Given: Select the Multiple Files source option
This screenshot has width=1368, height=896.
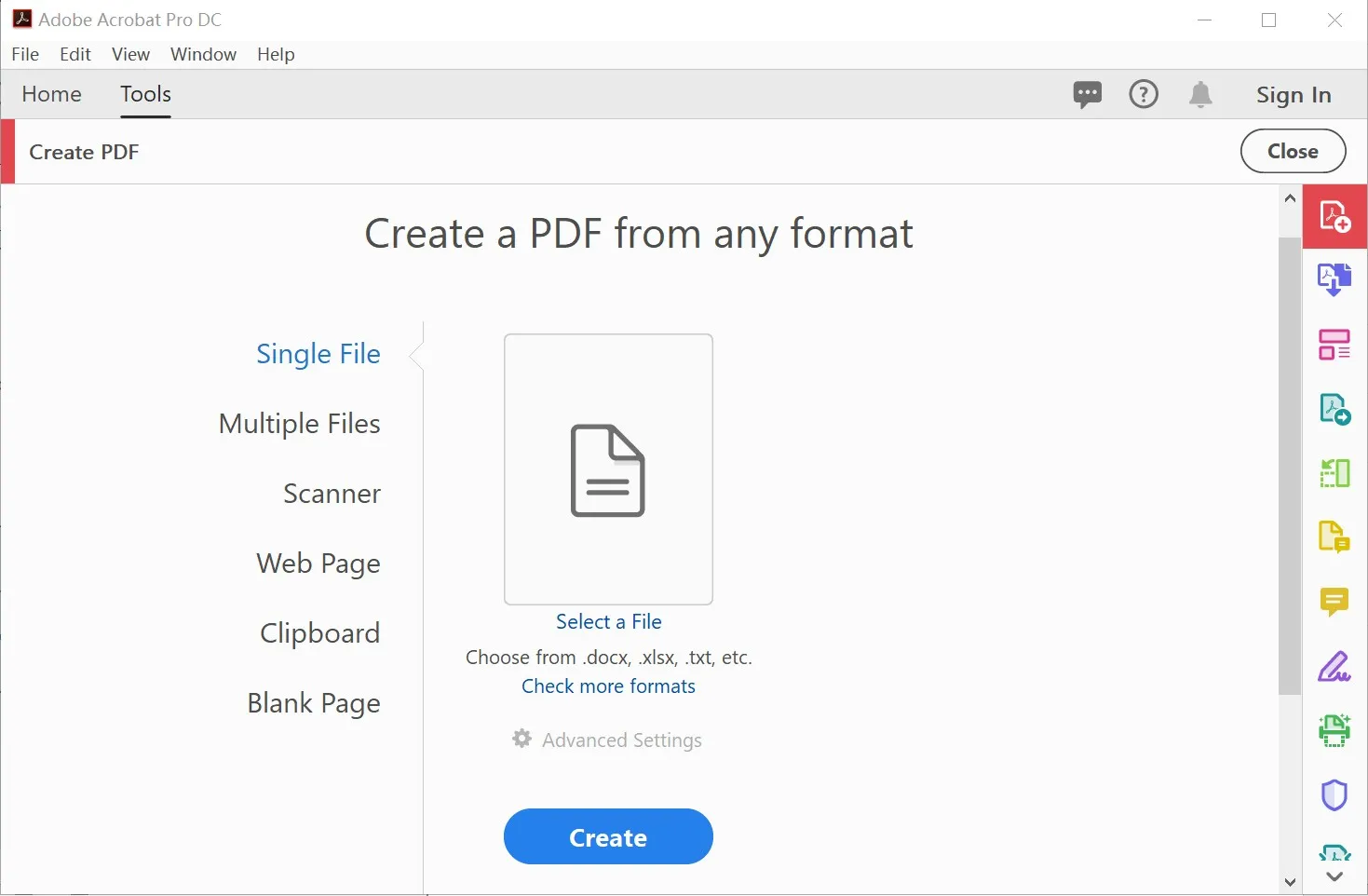Looking at the screenshot, I should (299, 424).
